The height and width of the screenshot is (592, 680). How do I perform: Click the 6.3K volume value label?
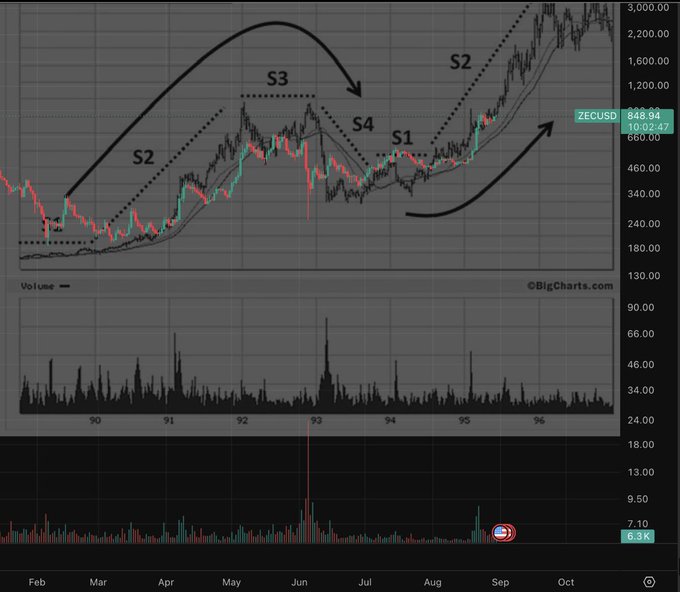tap(638, 536)
